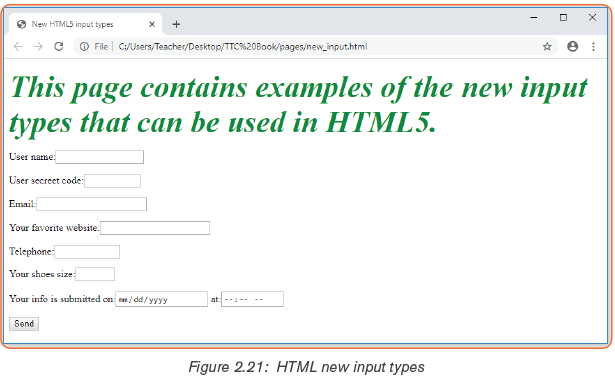The image size is (615, 379).
Task: Click into the Email input box
Action: [92, 204]
